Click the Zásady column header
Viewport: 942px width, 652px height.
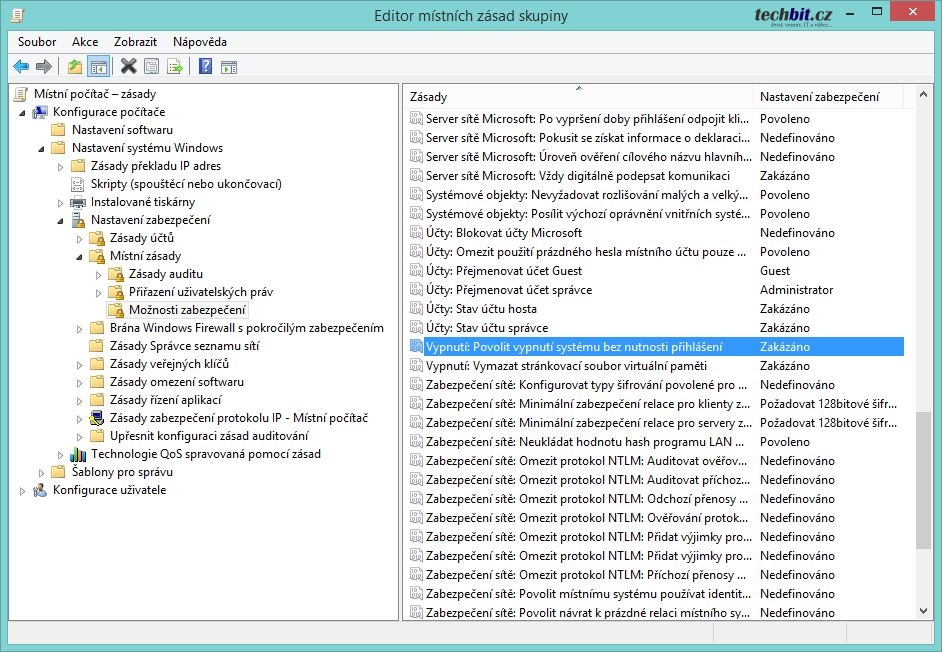click(x=430, y=97)
